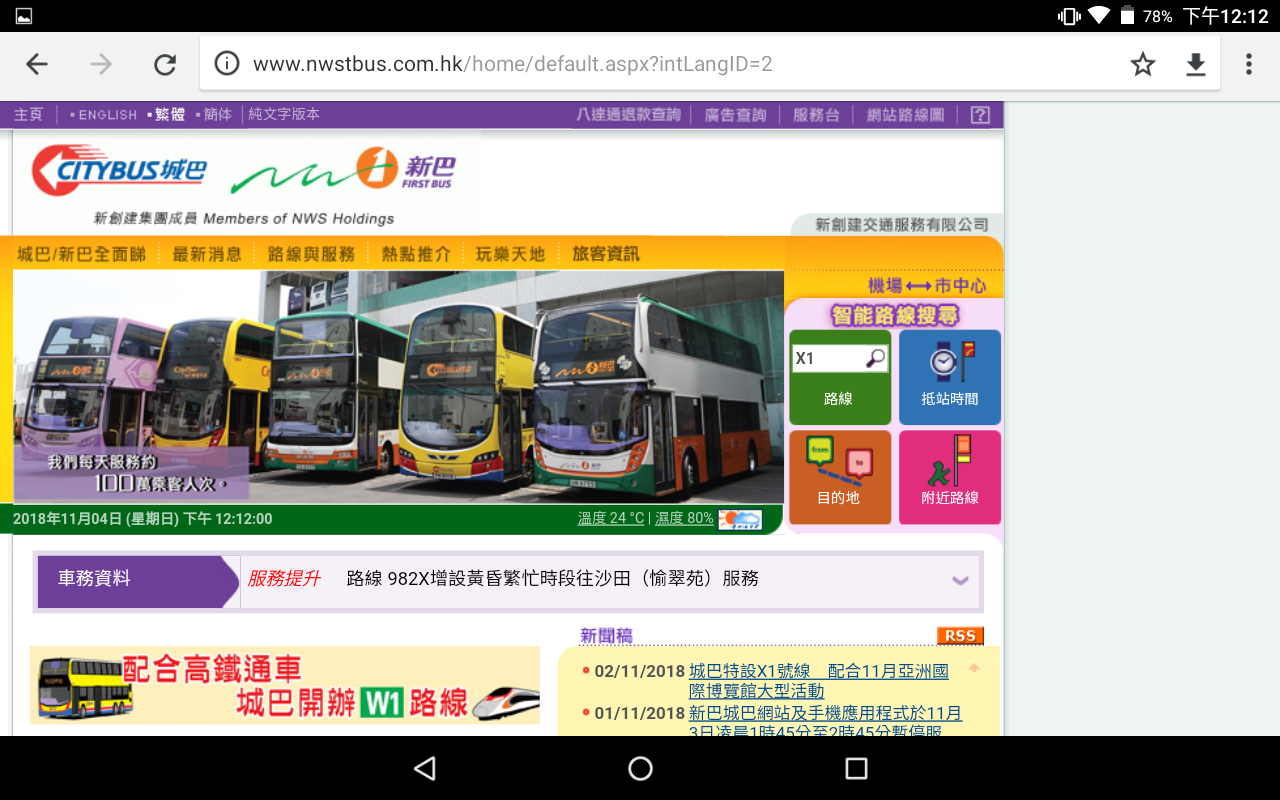Switch language to 簡体
This screenshot has height=800, width=1280.
(x=217, y=115)
